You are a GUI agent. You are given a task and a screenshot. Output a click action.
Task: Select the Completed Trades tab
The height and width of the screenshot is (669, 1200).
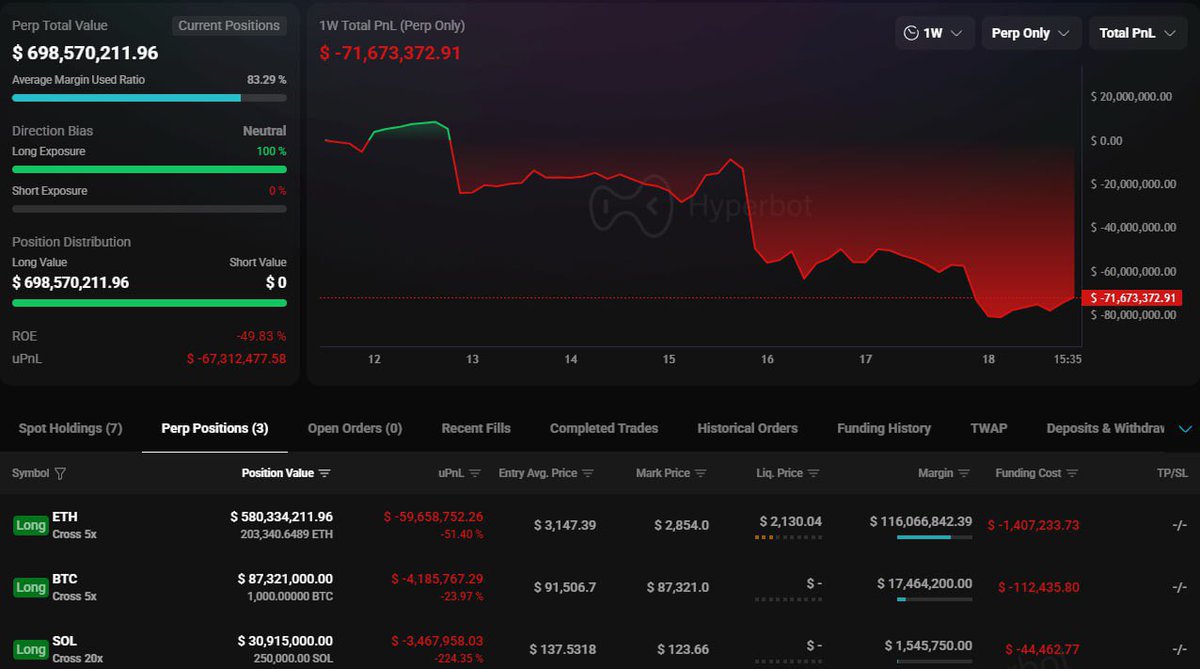click(x=603, y=428)
